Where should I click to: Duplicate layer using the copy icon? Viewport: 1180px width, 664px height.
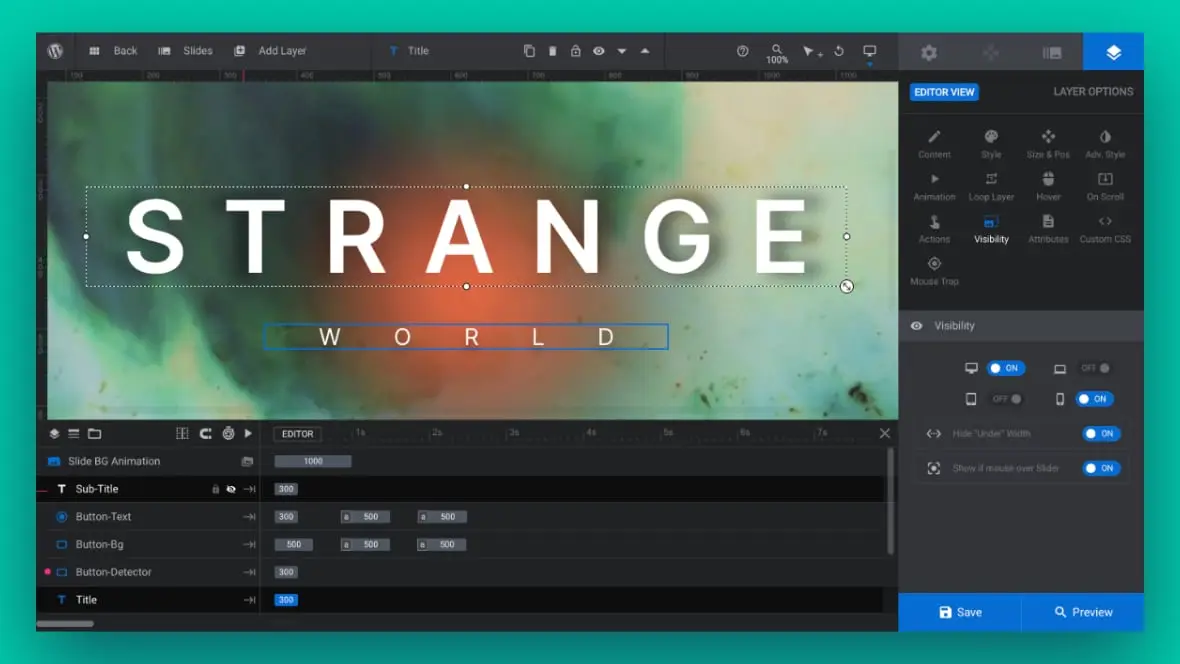click(x=529, y=51)
